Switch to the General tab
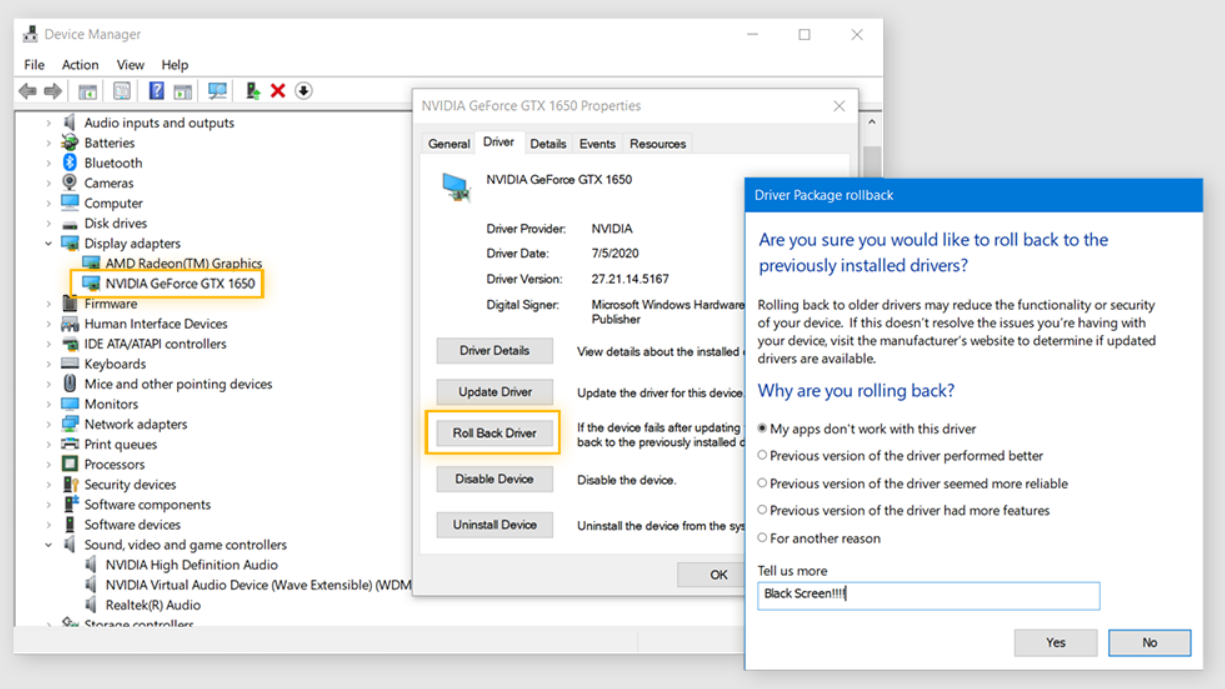The image size is (1225, 689). point(449,144)
